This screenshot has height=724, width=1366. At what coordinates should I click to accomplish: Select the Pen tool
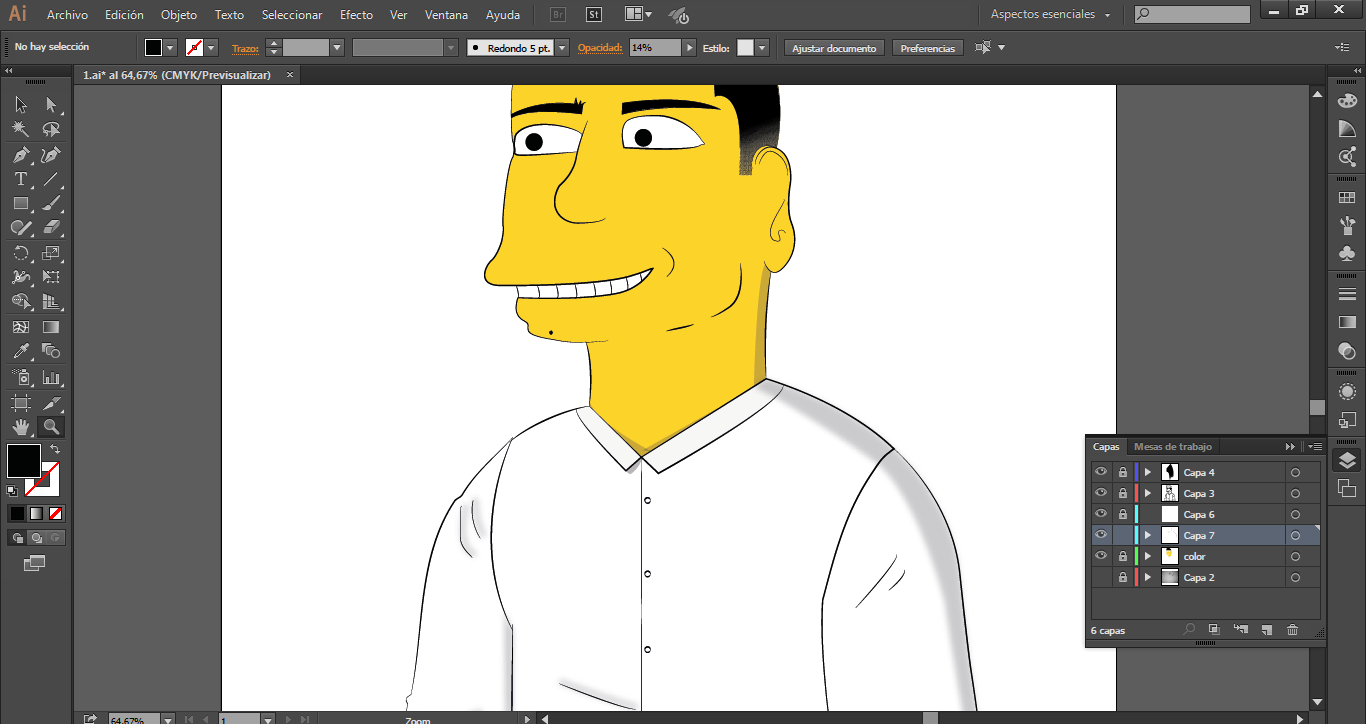(20, 155)
